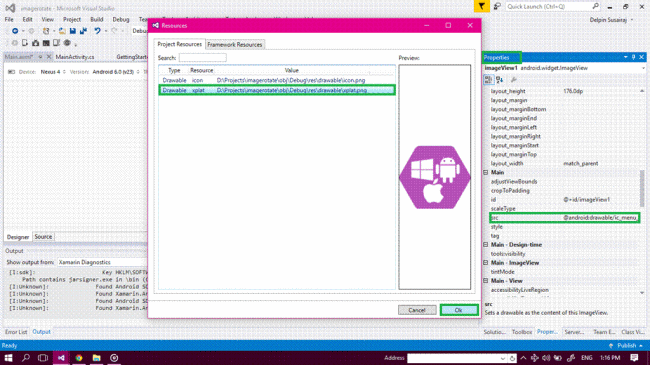Select the Designer view tab
This screenshot has height=365, width=650.
(18, 237)
